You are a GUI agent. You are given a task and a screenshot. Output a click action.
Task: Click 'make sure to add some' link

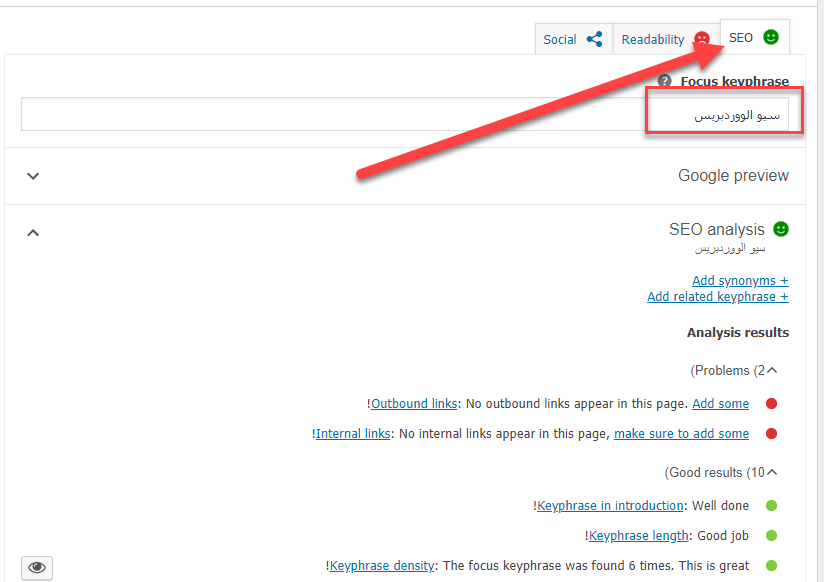(x=681, y=434)
